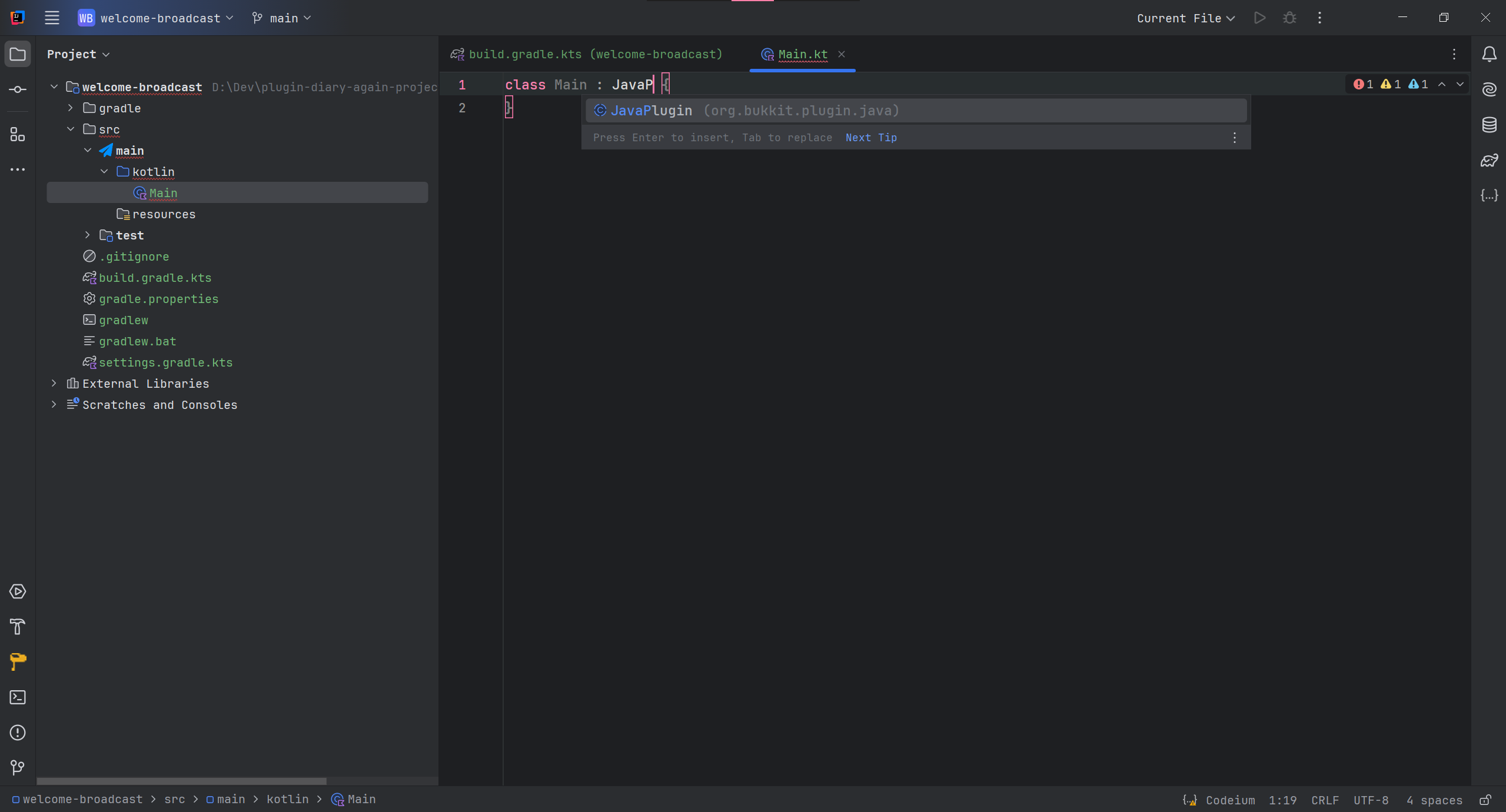
Task: Open the Notifications panel
Action: click(1490, 54)
